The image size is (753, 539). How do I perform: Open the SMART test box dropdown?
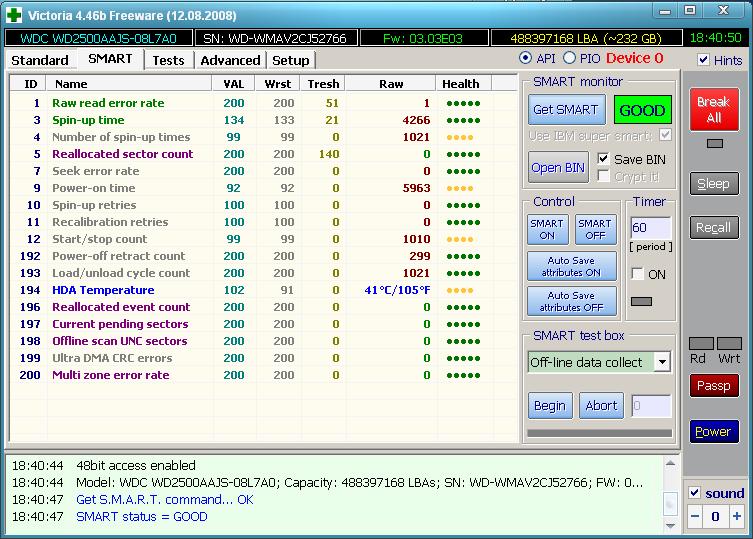pos(662,362)
